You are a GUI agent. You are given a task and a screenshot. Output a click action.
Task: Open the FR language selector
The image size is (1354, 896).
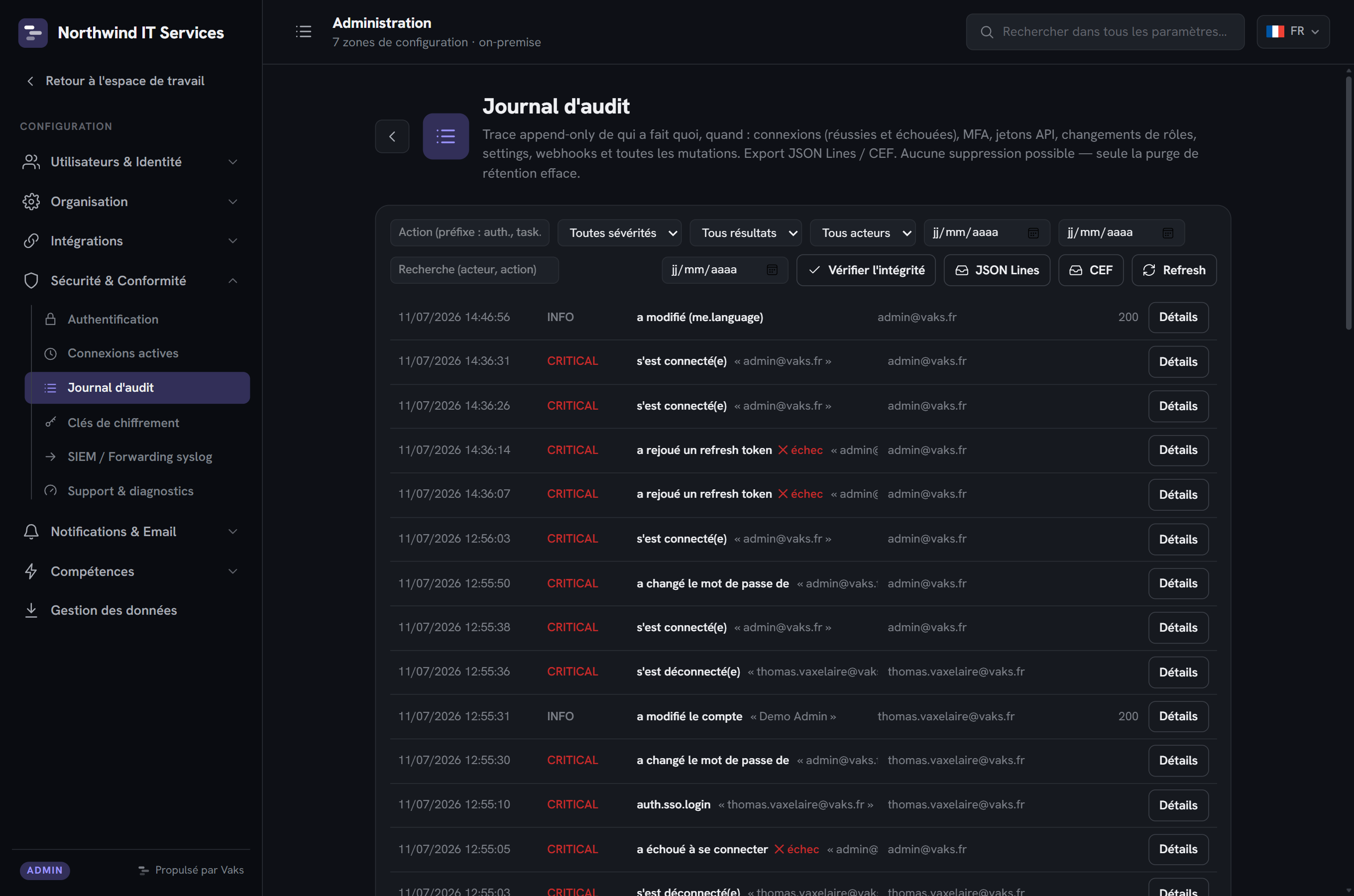point(1293,31)
